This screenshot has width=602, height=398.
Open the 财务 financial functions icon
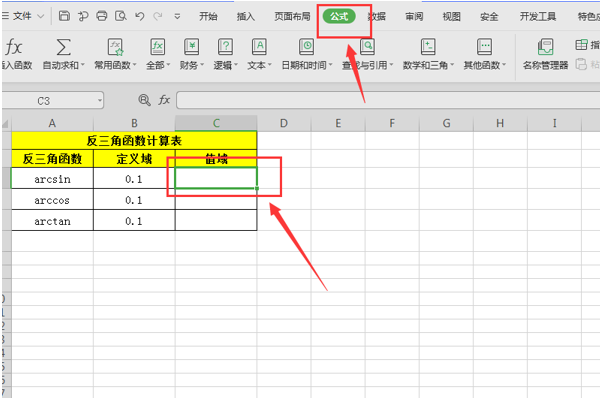[x=191, y=47]
